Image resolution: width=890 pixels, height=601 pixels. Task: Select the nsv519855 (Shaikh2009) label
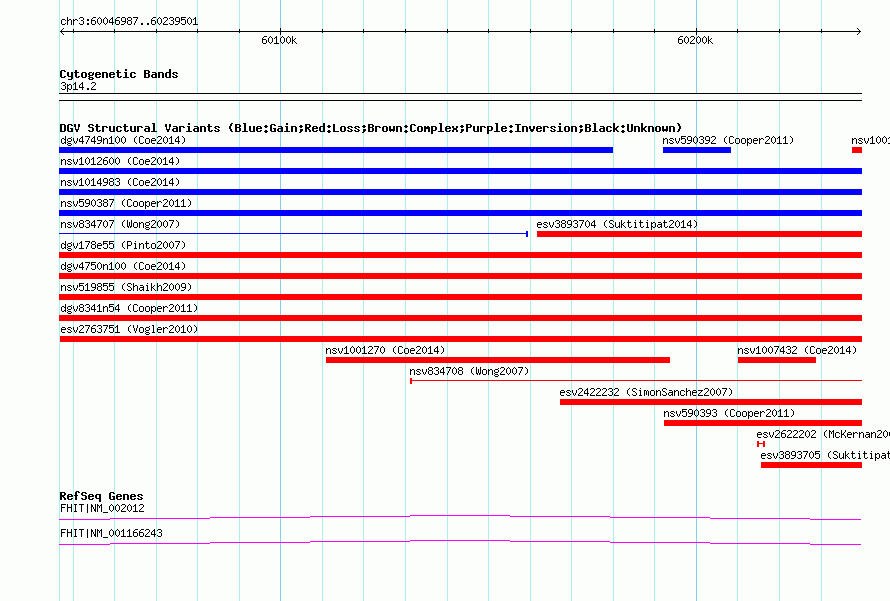(126, 287)
